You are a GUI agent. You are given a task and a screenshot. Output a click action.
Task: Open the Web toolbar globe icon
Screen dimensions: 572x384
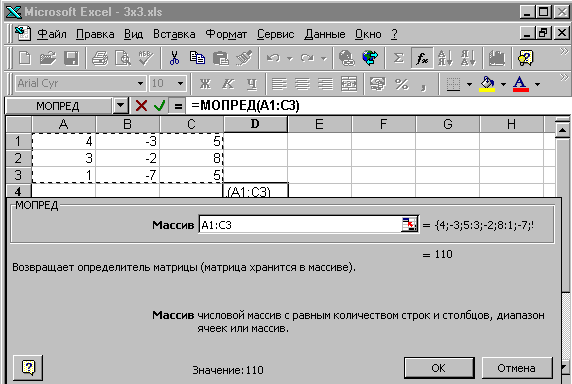pos(370,58)
